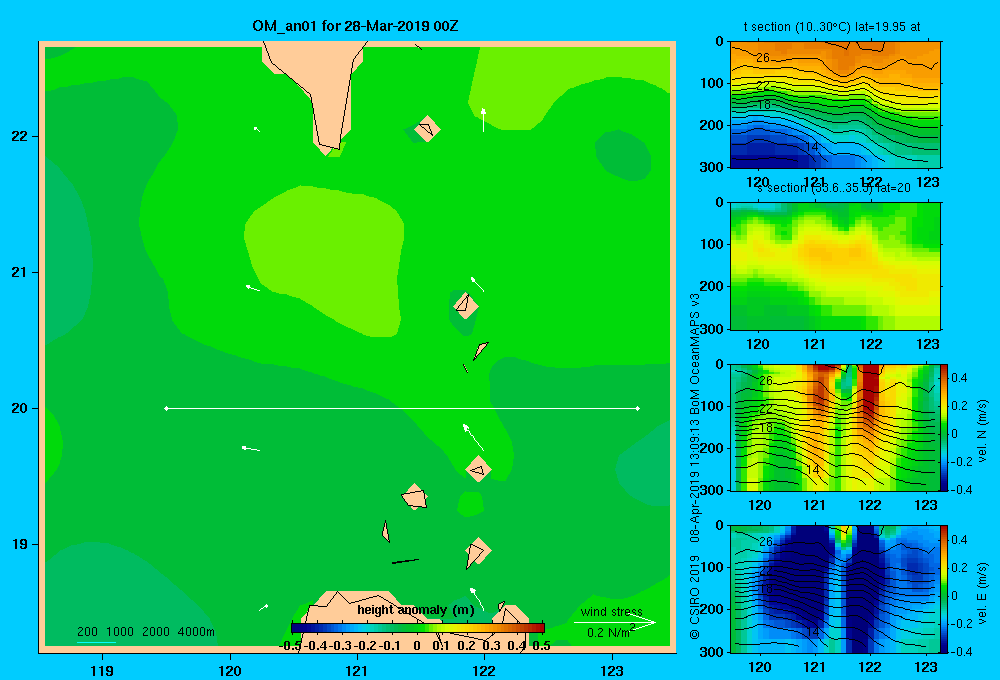Click the "200 1000 2000 4000m" depth legend
This screenshot has width=1000, height=680.
coord(146,632)
